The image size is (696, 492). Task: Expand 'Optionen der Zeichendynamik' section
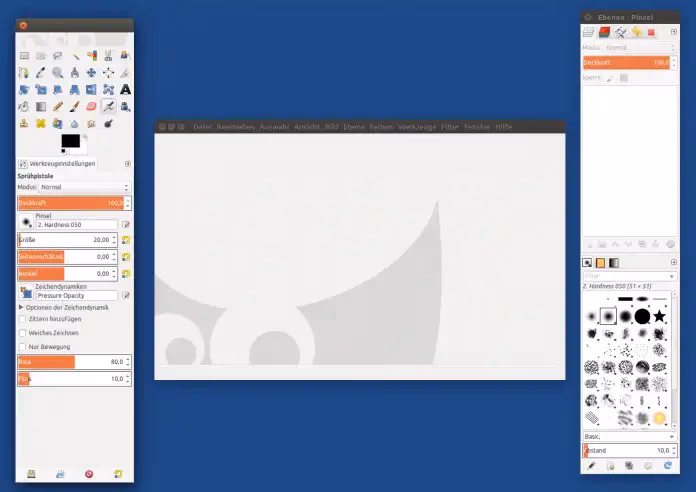(x=21, y=307)
